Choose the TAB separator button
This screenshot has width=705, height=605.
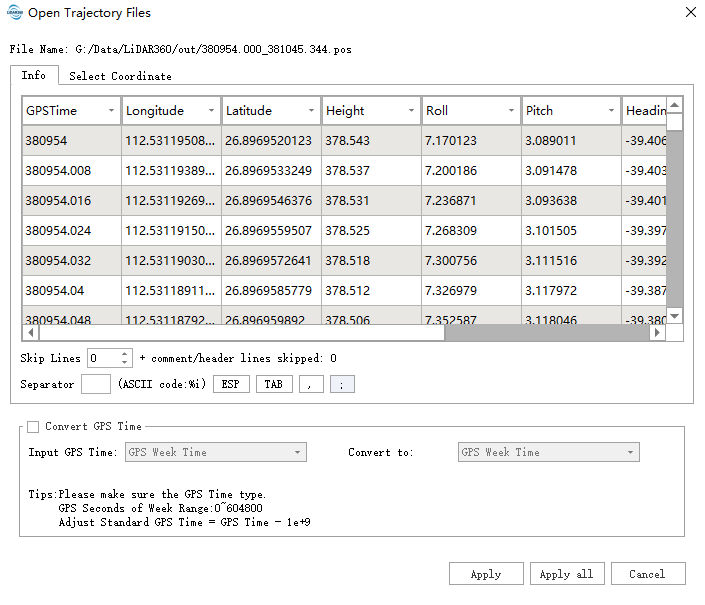(273, 384)
